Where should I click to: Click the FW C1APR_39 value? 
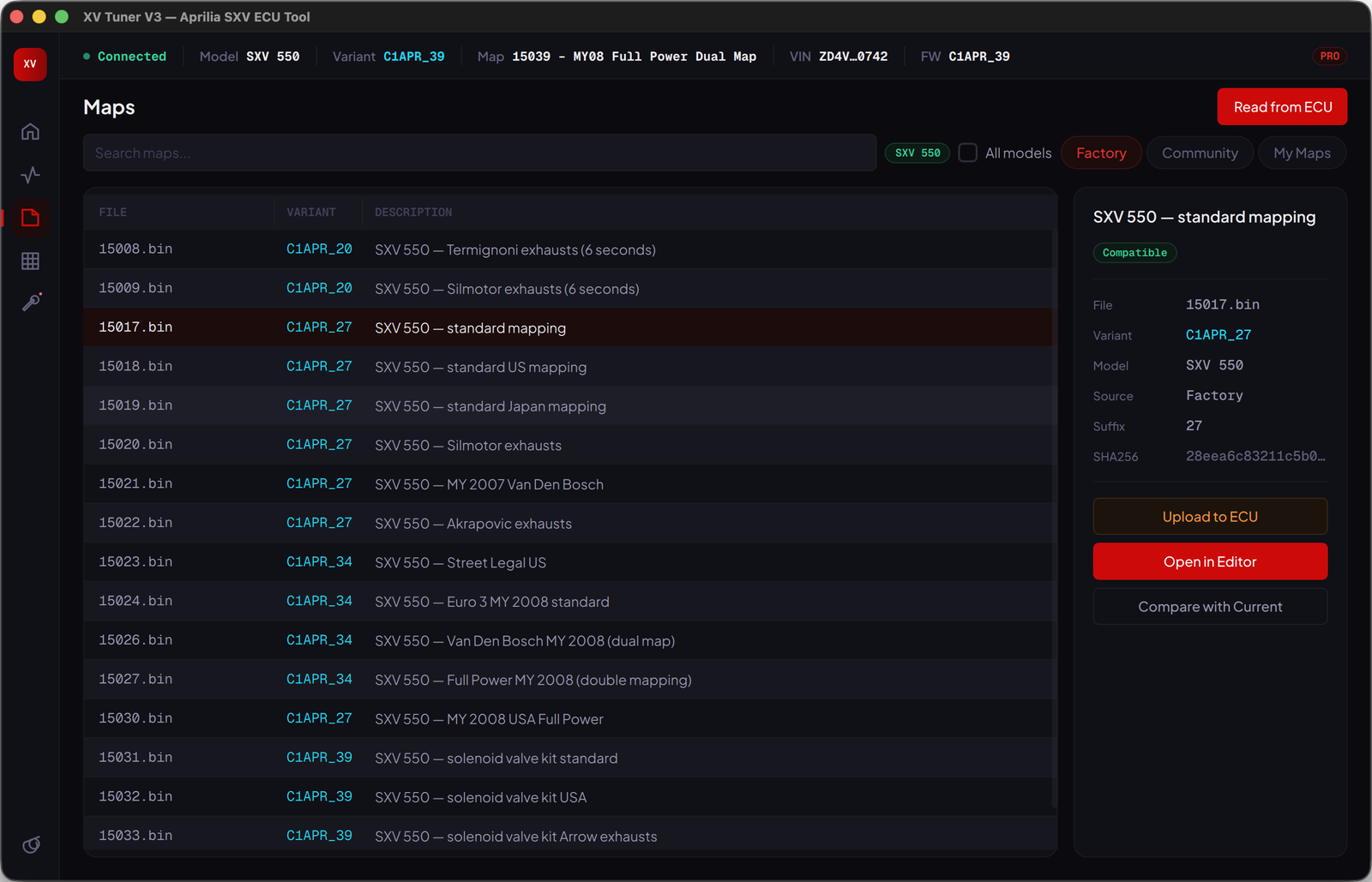click(978, 57)
